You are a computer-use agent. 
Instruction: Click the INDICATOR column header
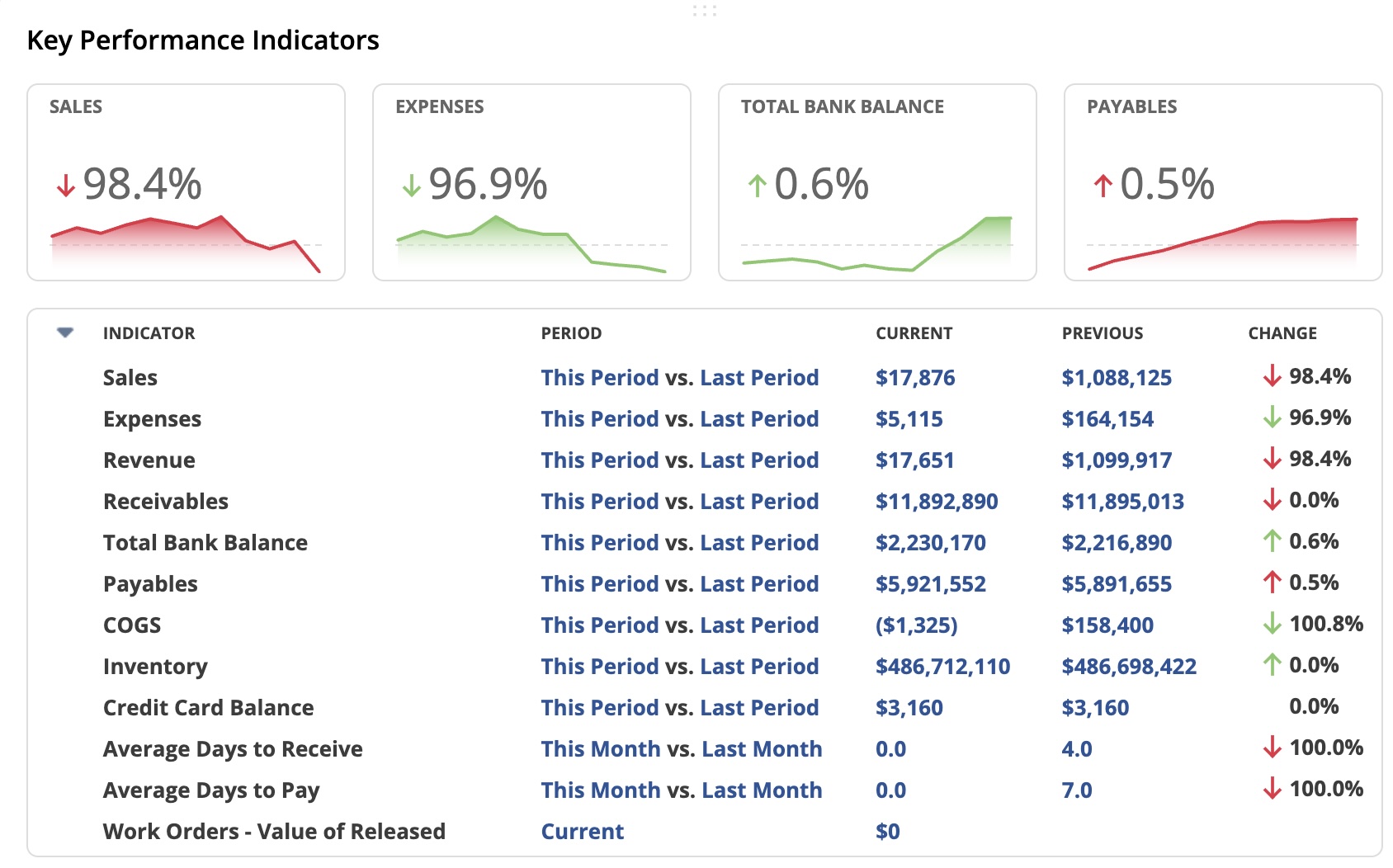[x=149, y=333]
